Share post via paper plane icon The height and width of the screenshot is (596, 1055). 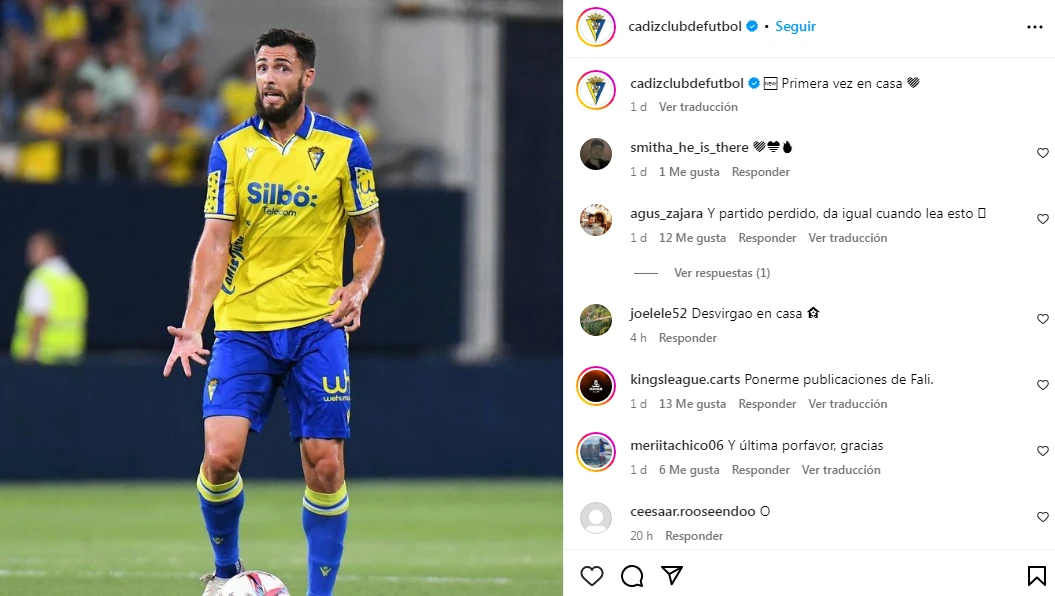point(671,575)
